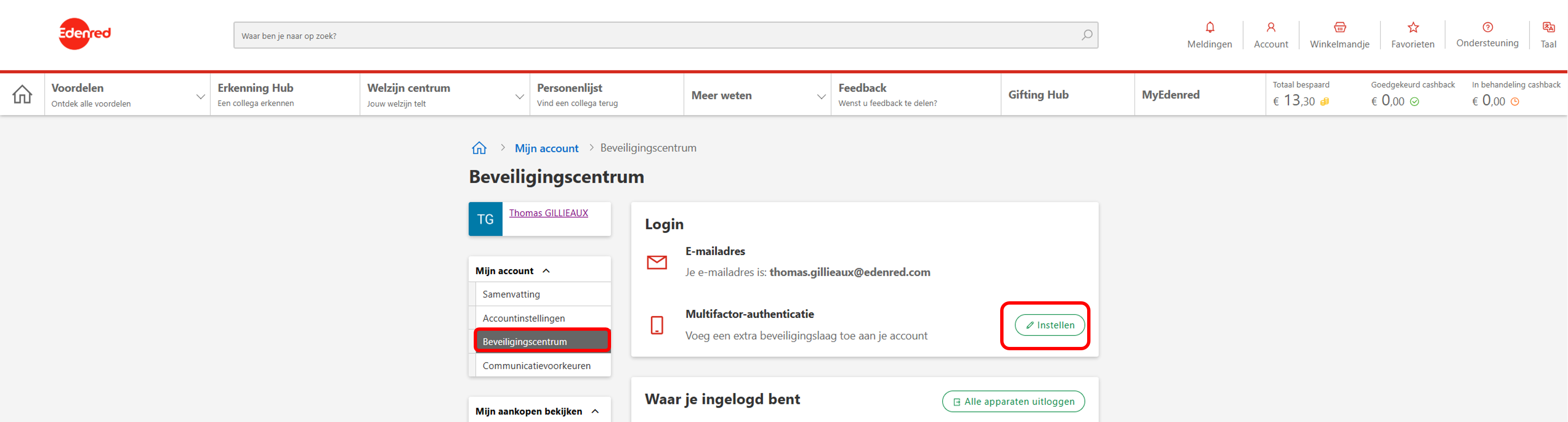The height and width of the screenshot is (422, 1568).
Task: Click the Multifactor-authenticatie label
Action: click(749, 314)
